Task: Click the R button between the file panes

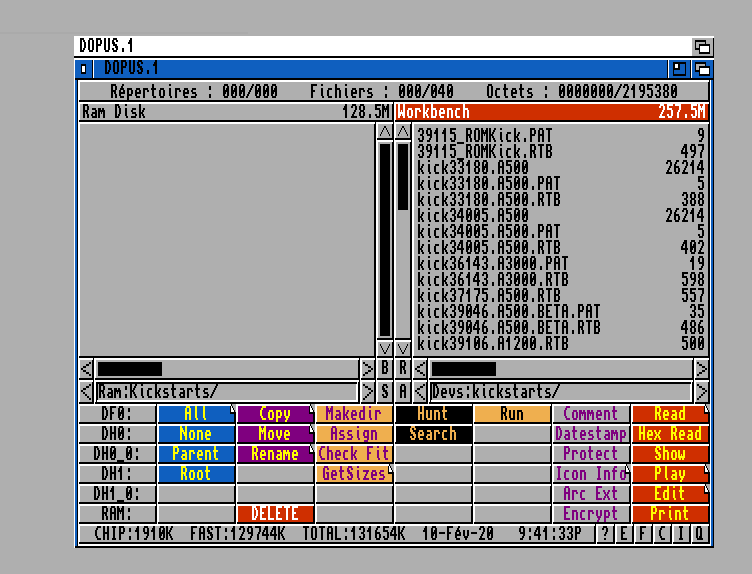Action: 403,368
